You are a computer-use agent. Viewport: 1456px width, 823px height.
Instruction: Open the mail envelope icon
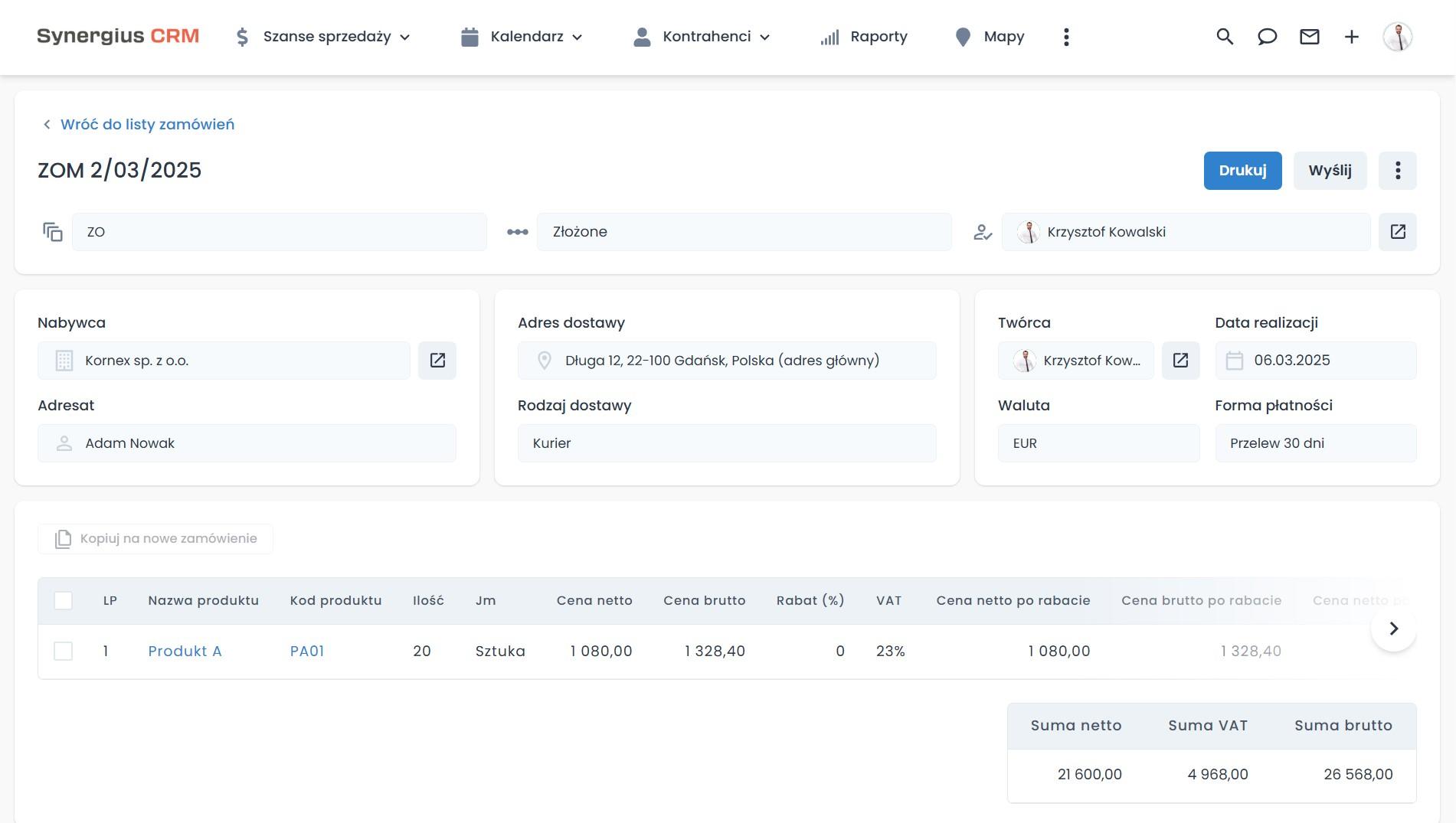tap(1309, 37)
